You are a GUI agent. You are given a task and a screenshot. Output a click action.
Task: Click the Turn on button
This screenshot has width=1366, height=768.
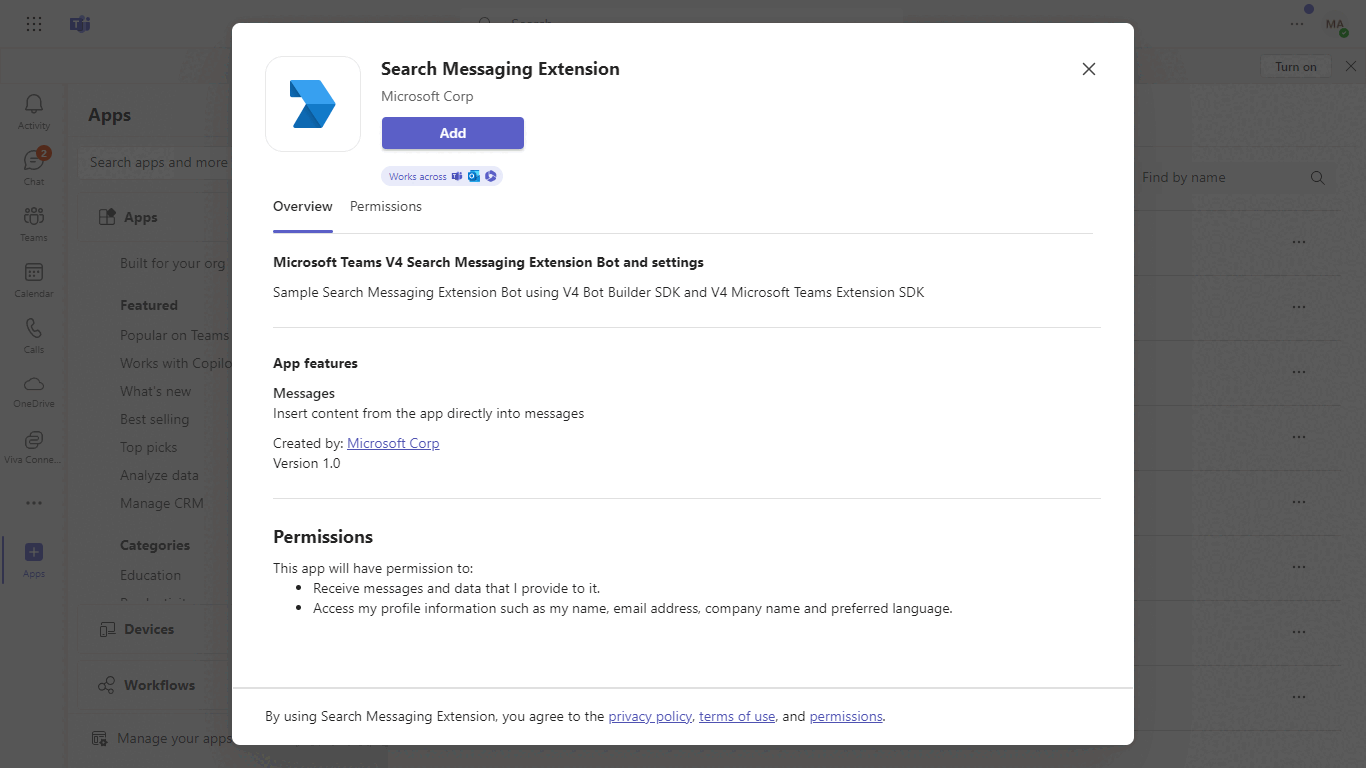pos(1295,65)
